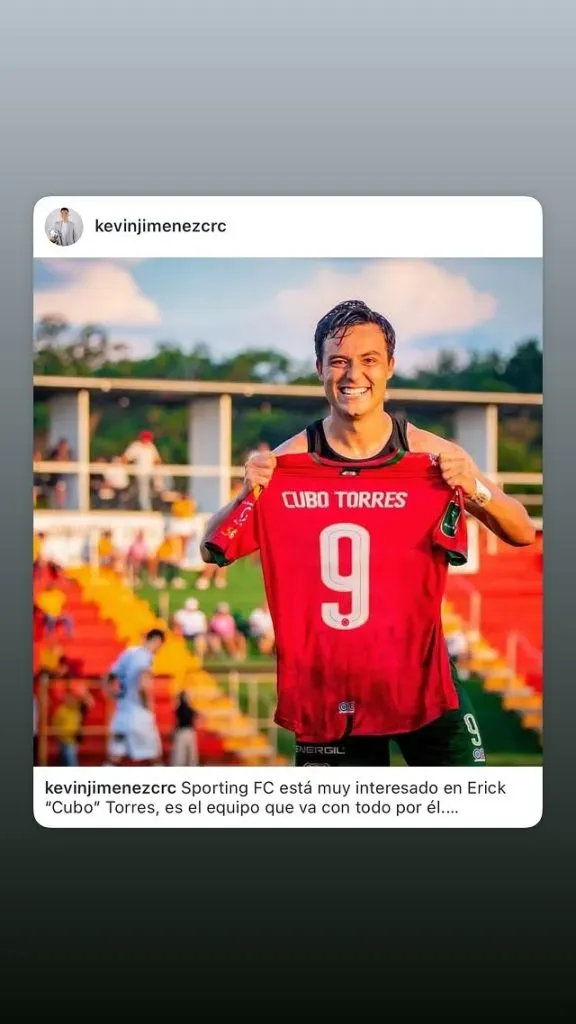Tap the ENERGIL sponsor text on shorts
The width and height of the screenshot is (576, 1024).
coord(320,750)
